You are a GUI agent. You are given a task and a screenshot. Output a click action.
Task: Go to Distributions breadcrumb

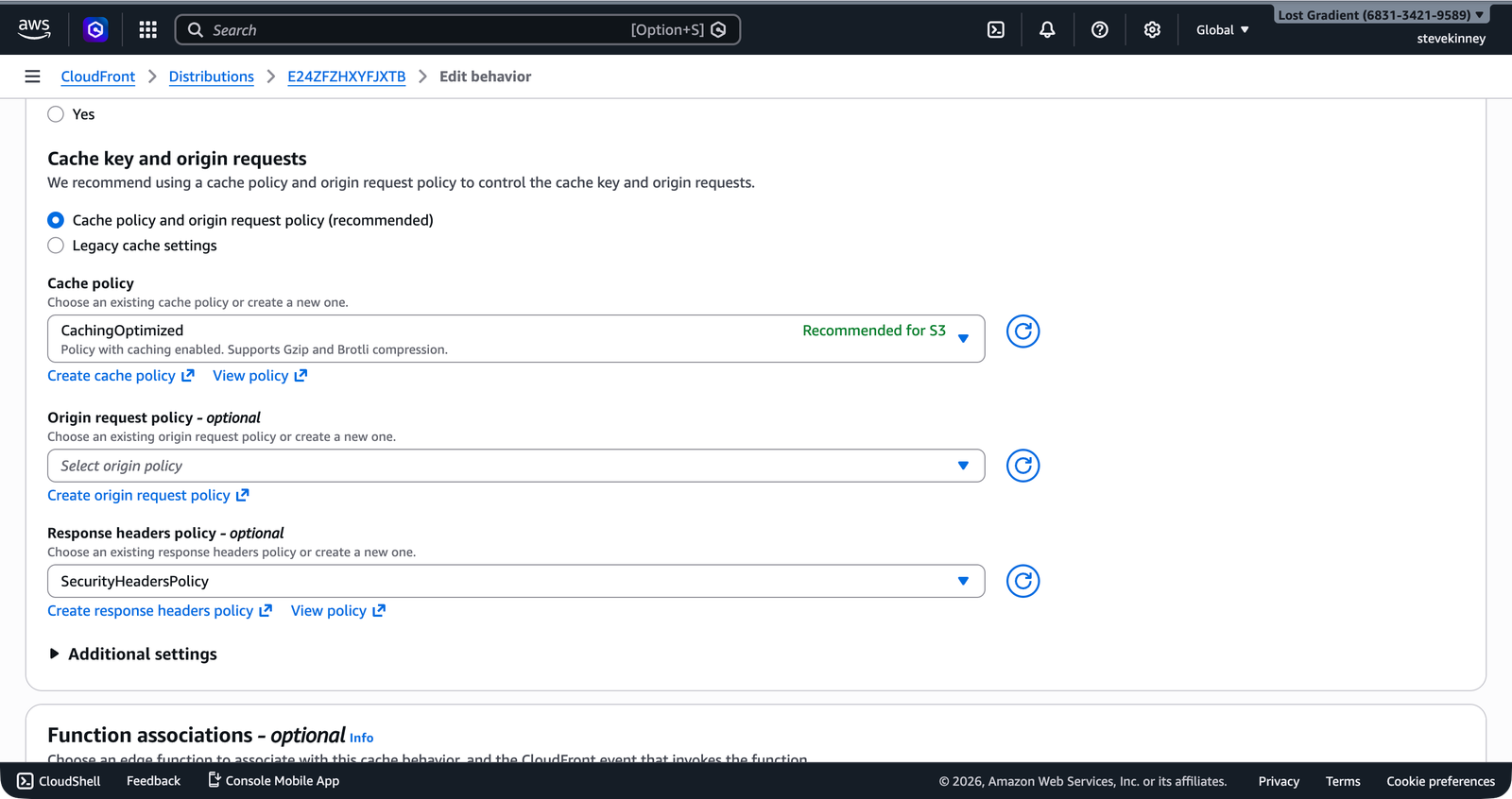click(x=212, y=76)
